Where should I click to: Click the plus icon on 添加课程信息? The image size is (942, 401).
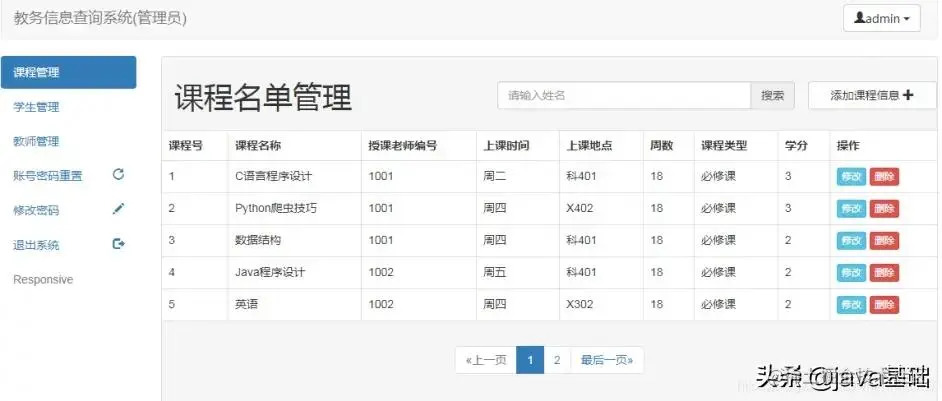point(908,95)
